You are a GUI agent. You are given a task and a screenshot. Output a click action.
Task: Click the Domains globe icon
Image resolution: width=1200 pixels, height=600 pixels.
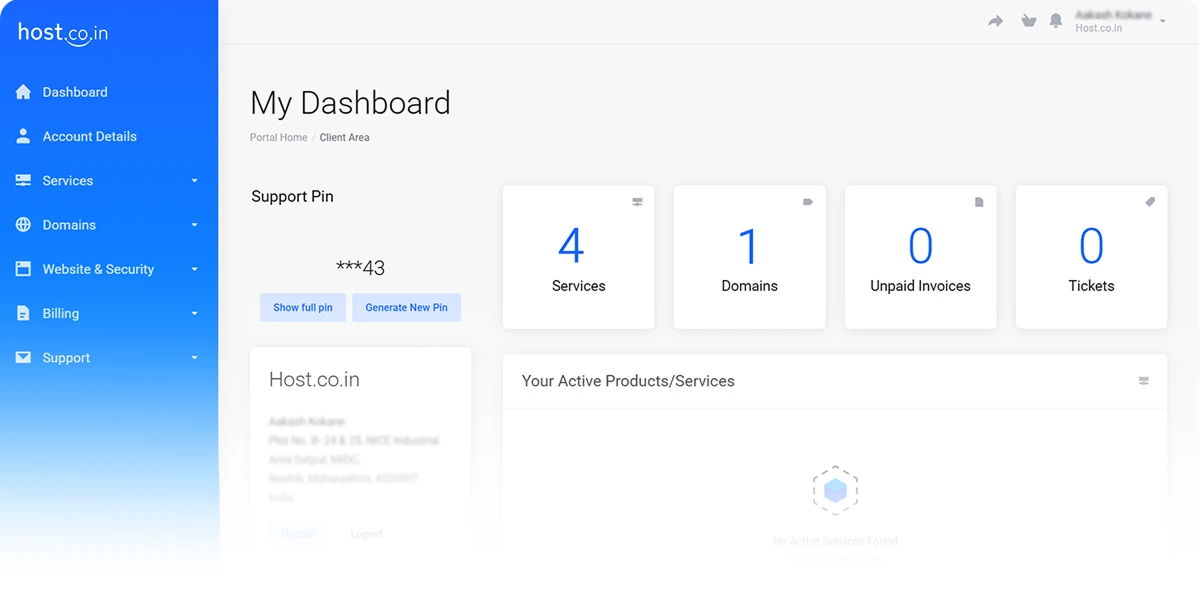pyautogui.click(x=23, y=225)
